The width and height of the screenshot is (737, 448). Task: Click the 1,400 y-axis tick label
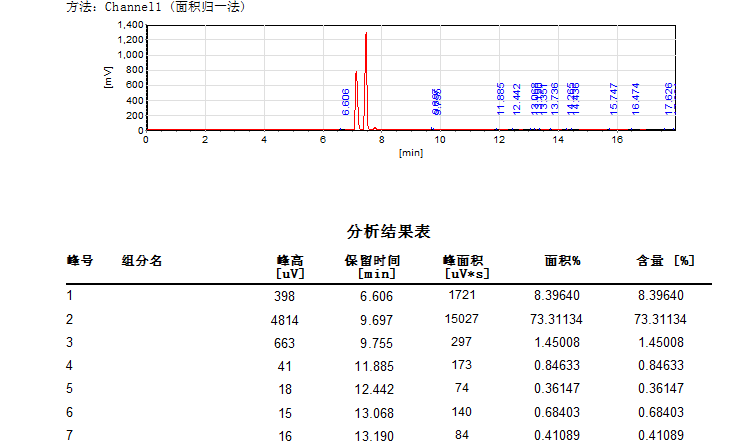130,25
